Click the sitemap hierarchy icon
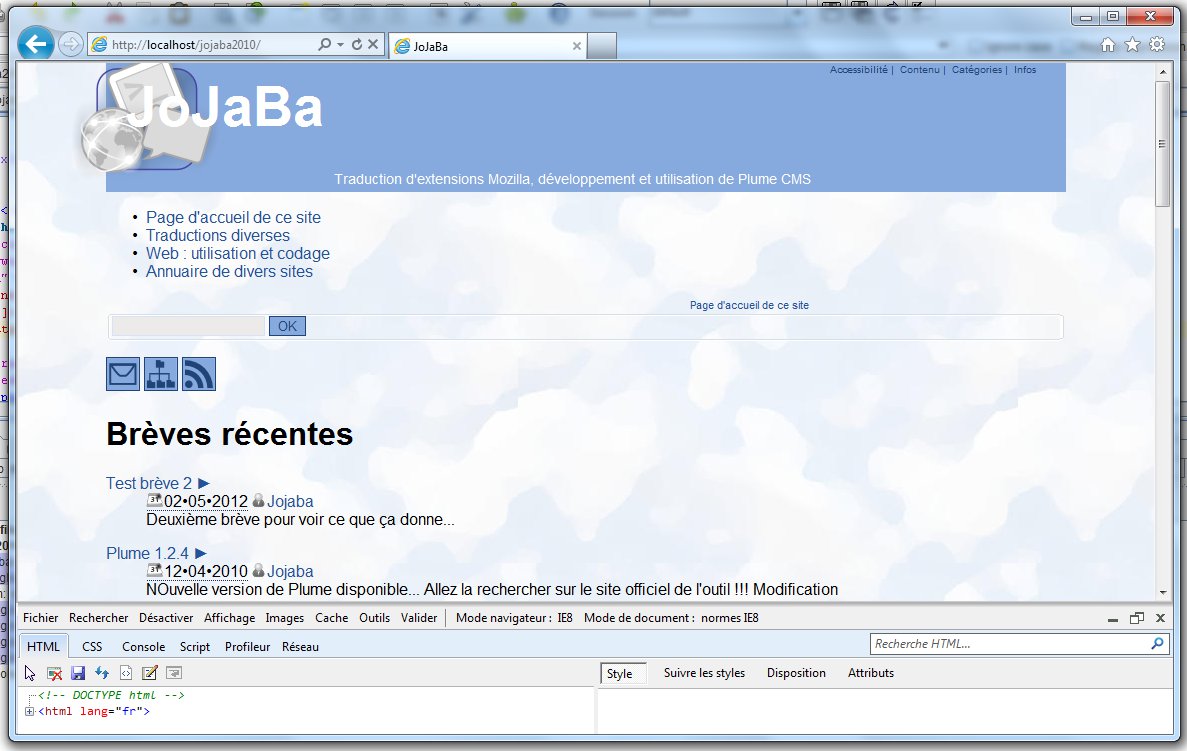Image resolution: width=1187 pixels, height=751 pixels. tap(160, 374)
